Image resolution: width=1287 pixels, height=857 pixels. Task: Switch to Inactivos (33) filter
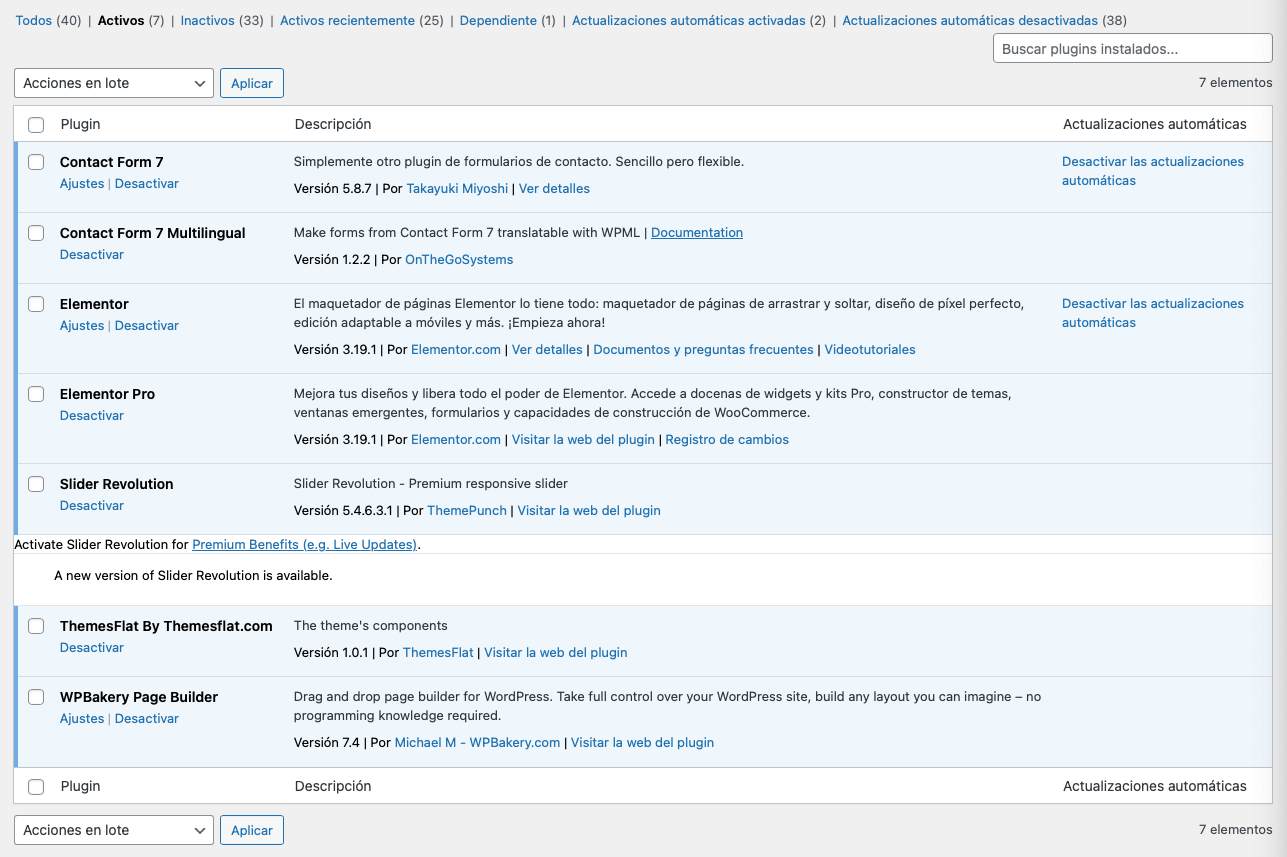[x=222, y=20]
